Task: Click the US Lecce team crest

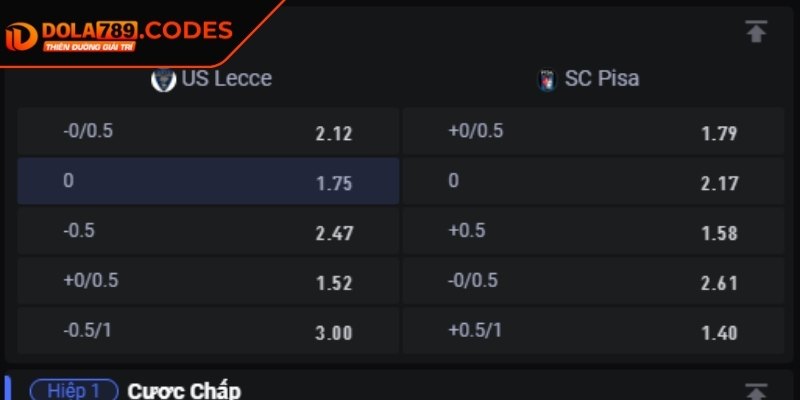Action: (x=163, y=79)
